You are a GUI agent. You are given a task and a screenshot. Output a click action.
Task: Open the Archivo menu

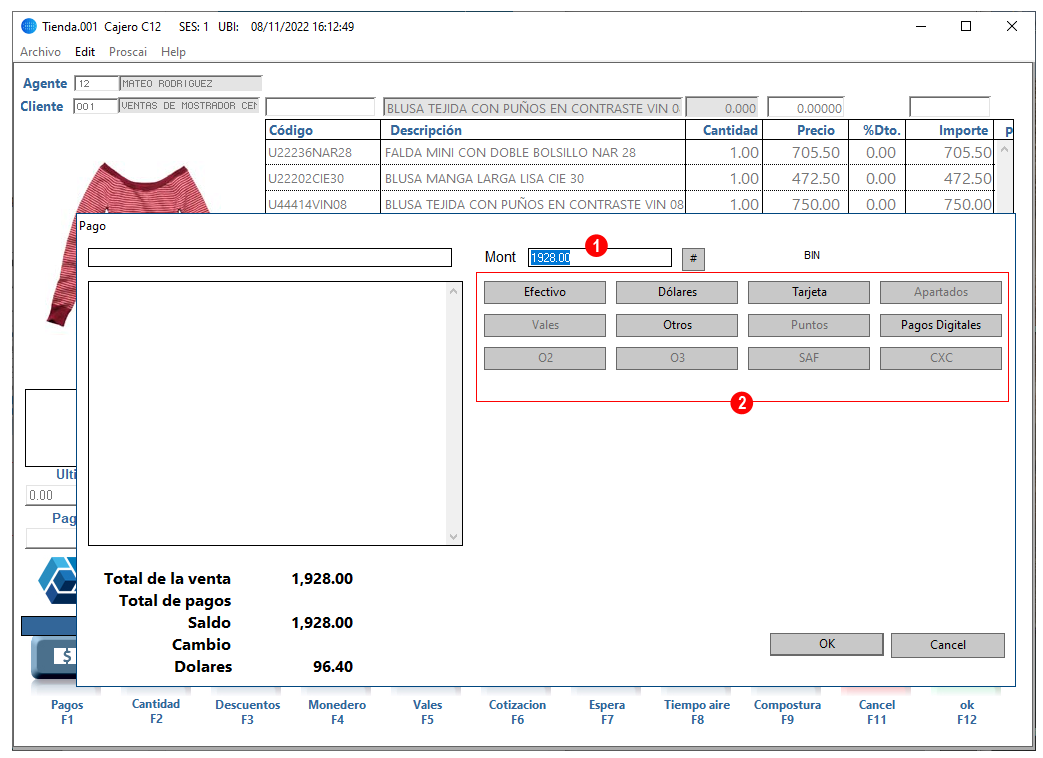tap(40, 52)
